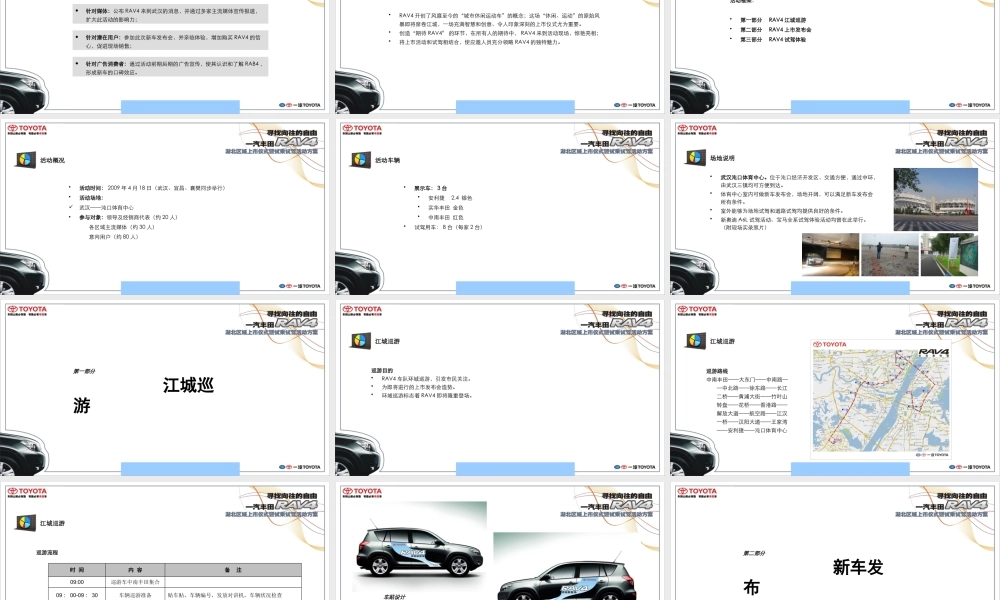The height and width of the screenshot is (600, 1000).
Task: Select the stadium building photo
Action: (x=936, y=200)
